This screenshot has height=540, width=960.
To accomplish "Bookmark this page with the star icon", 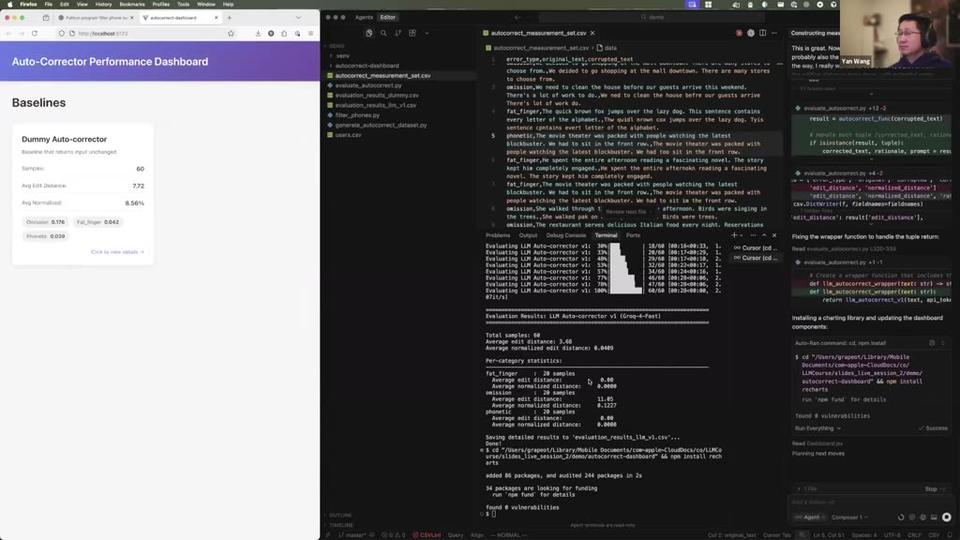I will 231,34.
